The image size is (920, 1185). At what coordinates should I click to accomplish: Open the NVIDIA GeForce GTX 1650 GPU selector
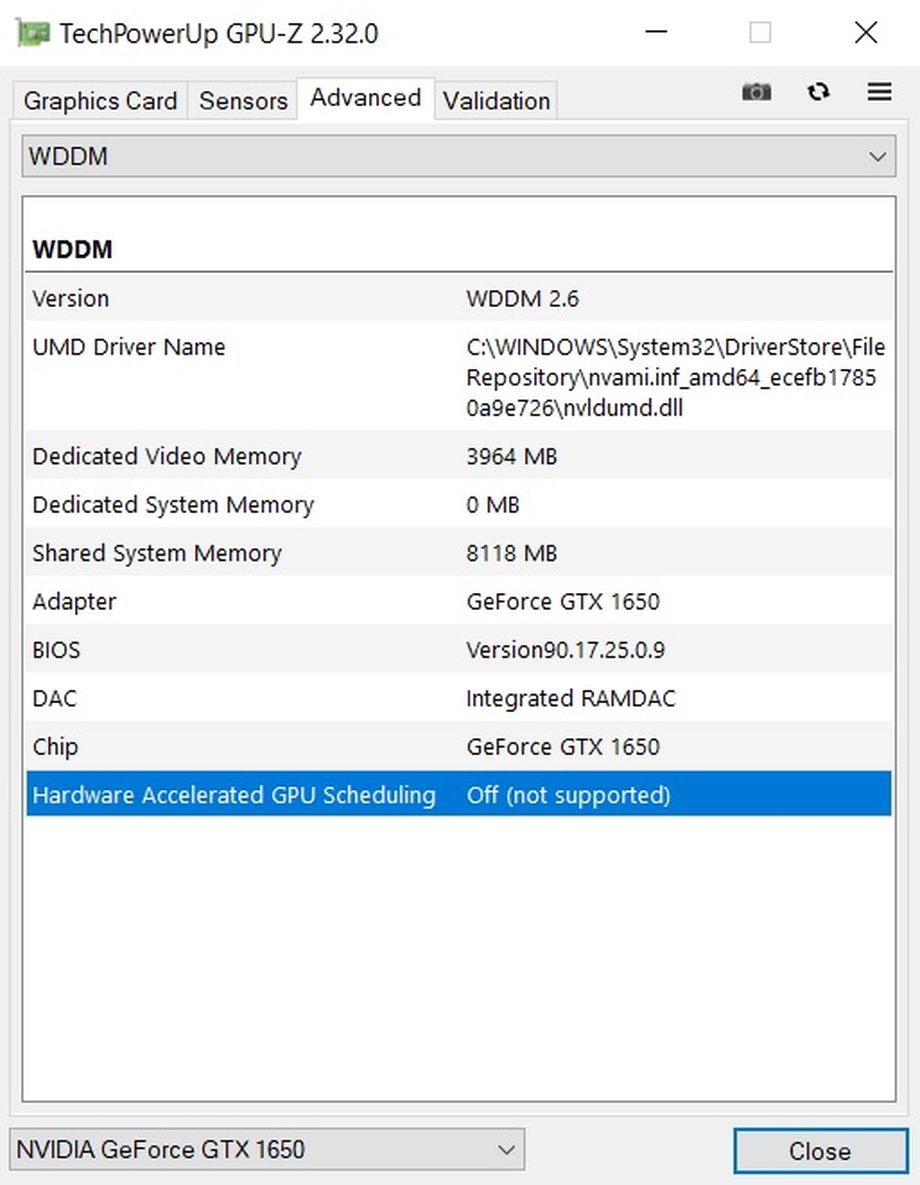pyautogui.click(x=267, y=1149)
